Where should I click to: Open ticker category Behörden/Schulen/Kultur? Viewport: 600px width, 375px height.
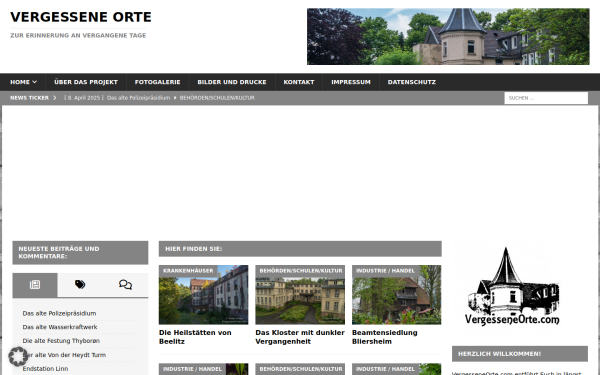217,98
